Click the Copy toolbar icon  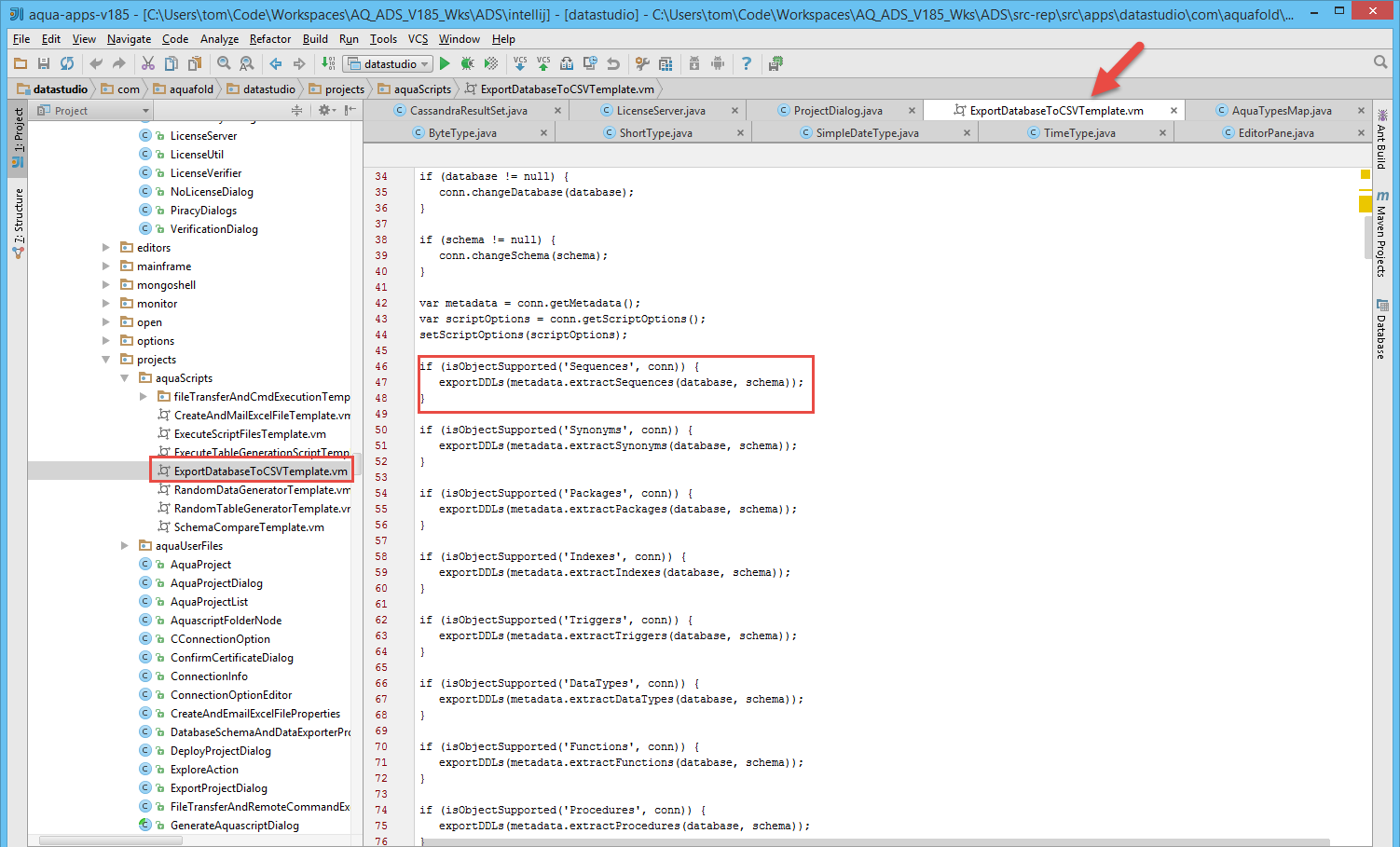point(172,63)
